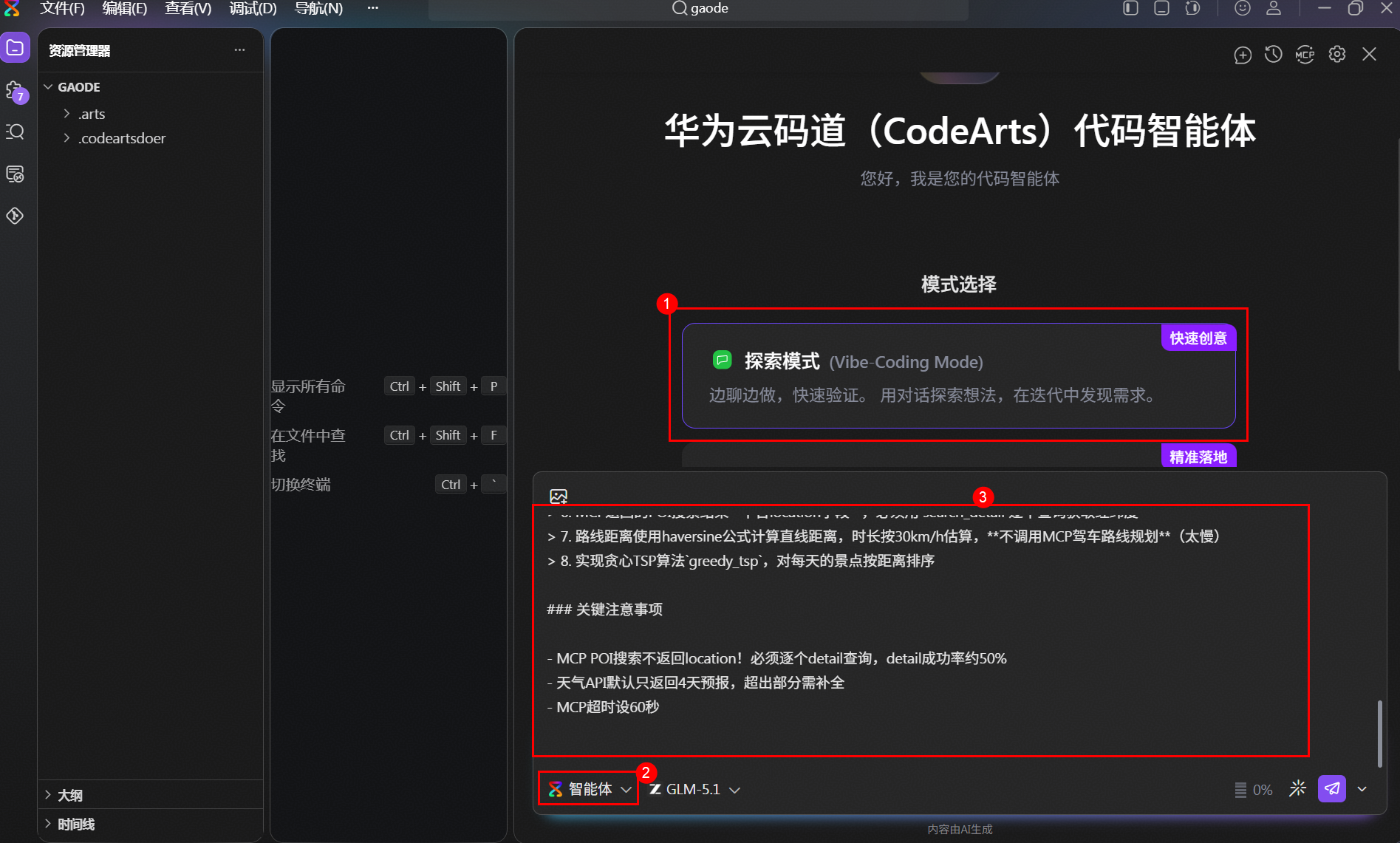Open agent settings gear icon
Viewport: 1400px width, 843px height.
[x=1337, y=54]
